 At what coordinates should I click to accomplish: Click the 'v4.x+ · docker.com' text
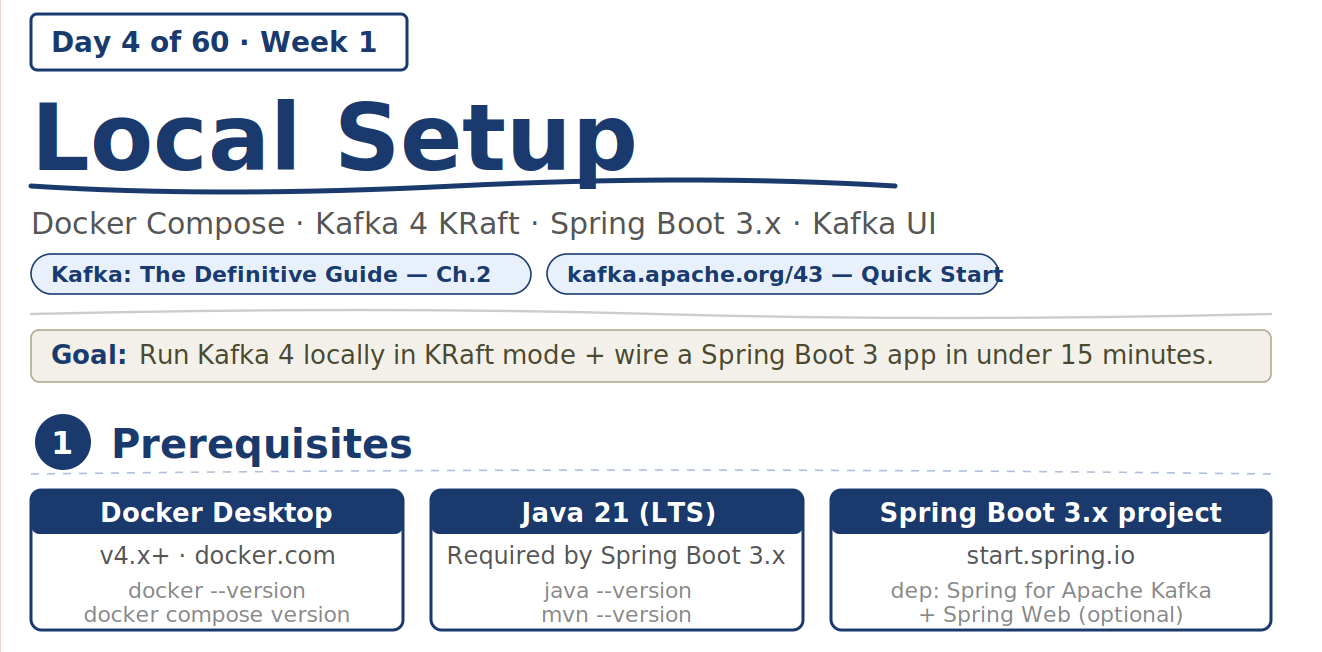(217, 556)
